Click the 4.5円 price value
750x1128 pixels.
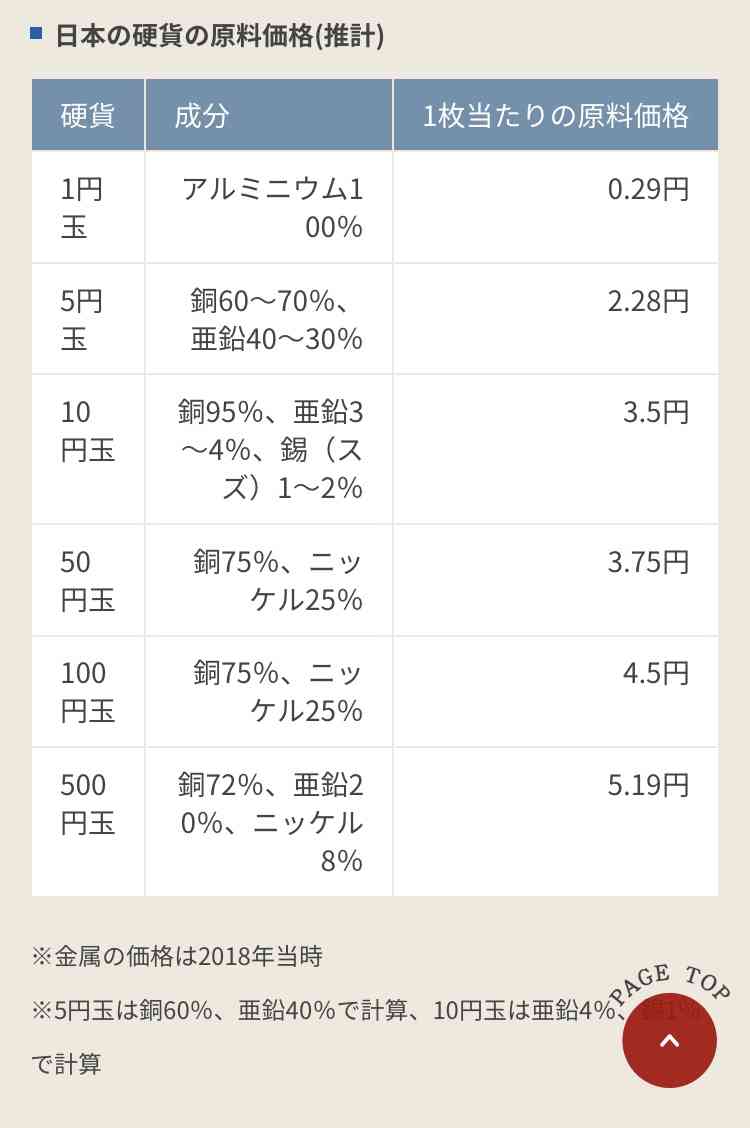point(656,673)
